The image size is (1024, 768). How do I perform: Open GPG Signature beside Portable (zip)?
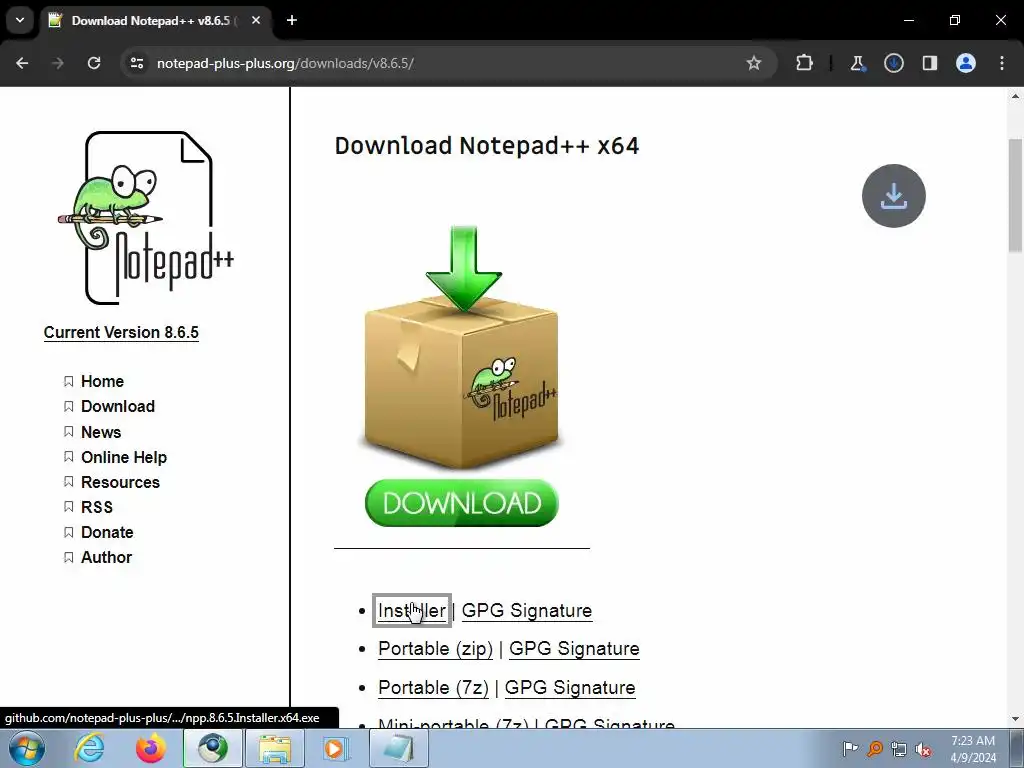(574, 648)
